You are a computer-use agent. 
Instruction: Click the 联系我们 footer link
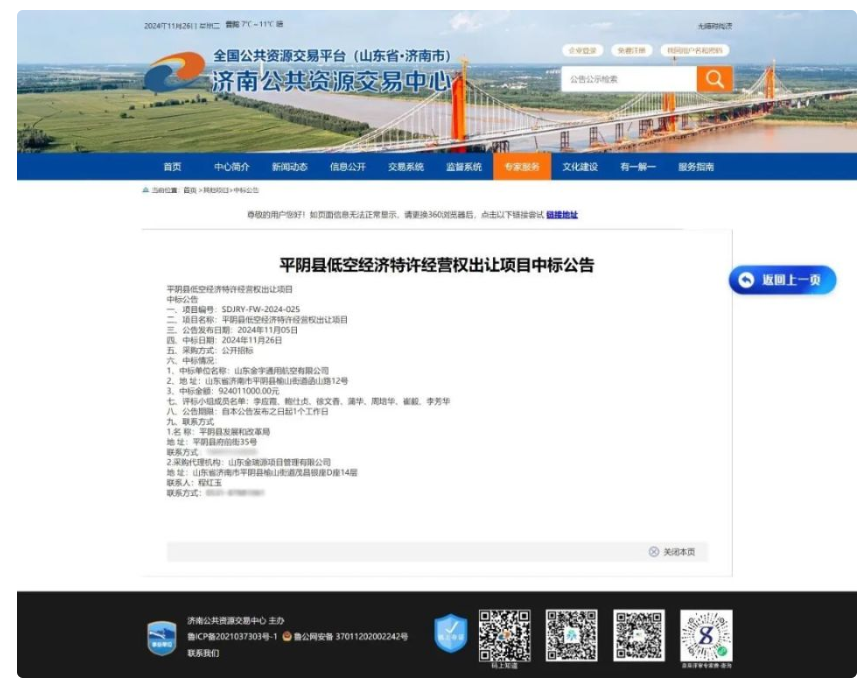tap(203, 653)
